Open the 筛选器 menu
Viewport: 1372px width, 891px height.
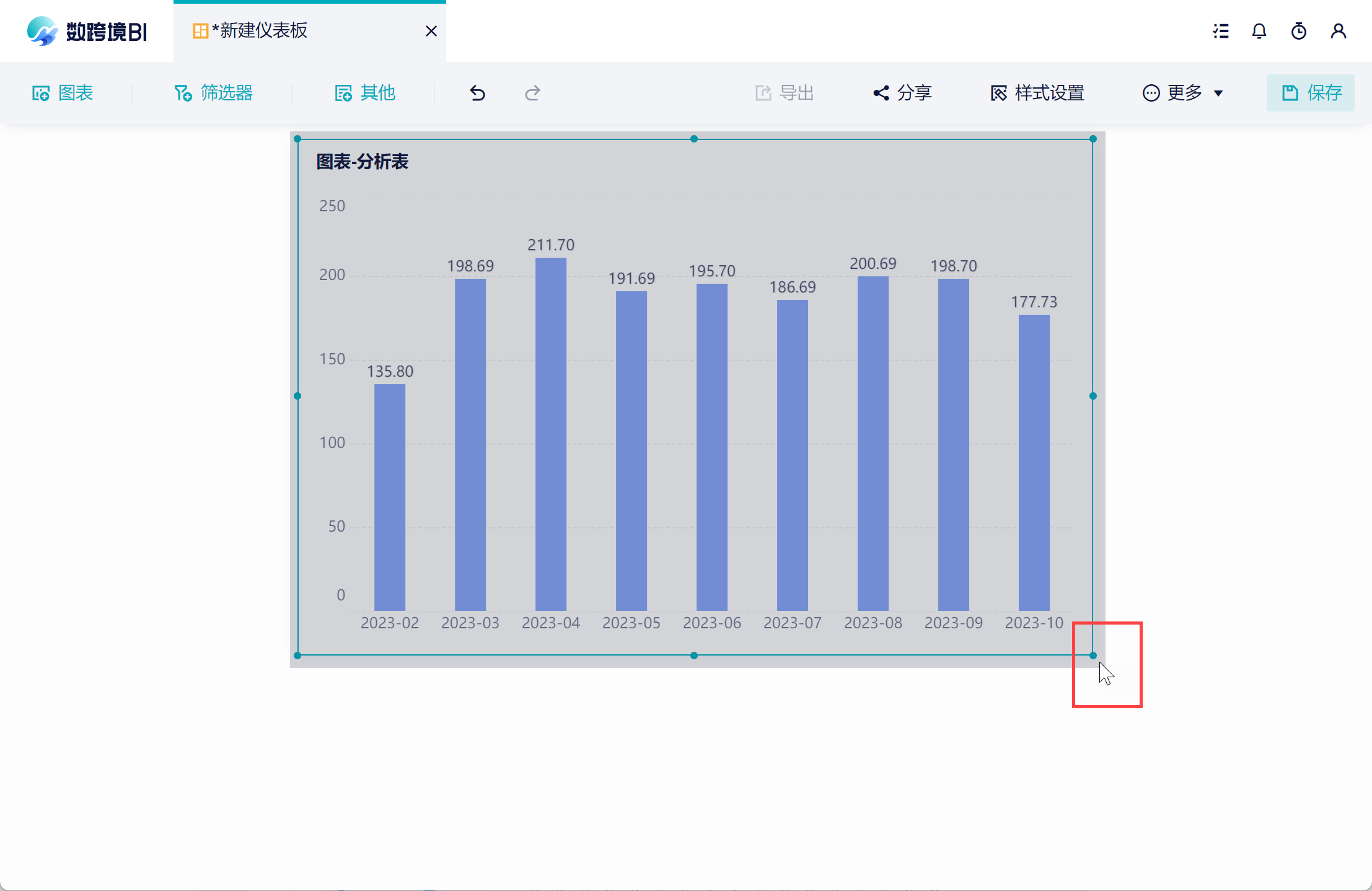pyautogui.click(x=213, y=93)
